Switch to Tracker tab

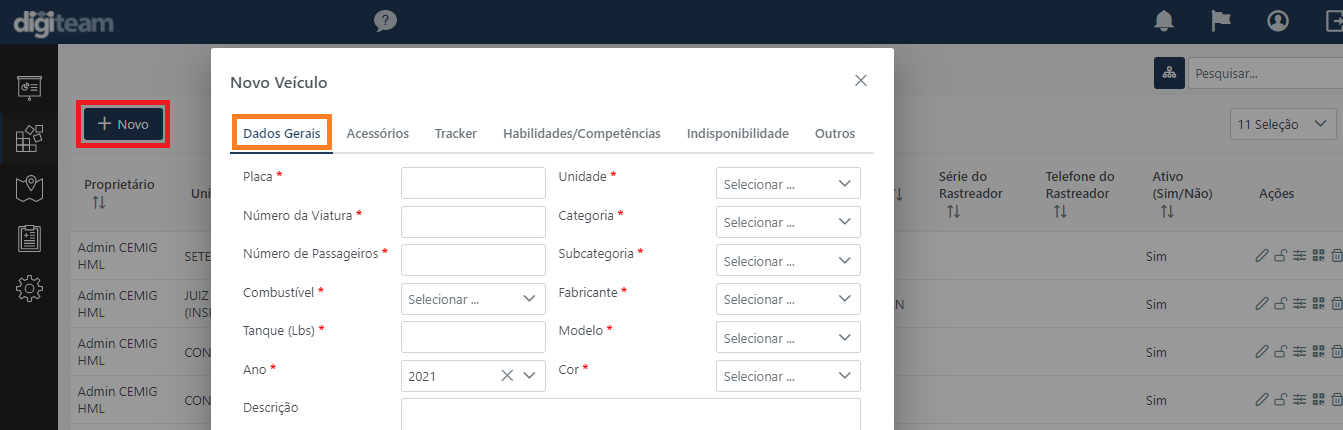pos(455,133)
